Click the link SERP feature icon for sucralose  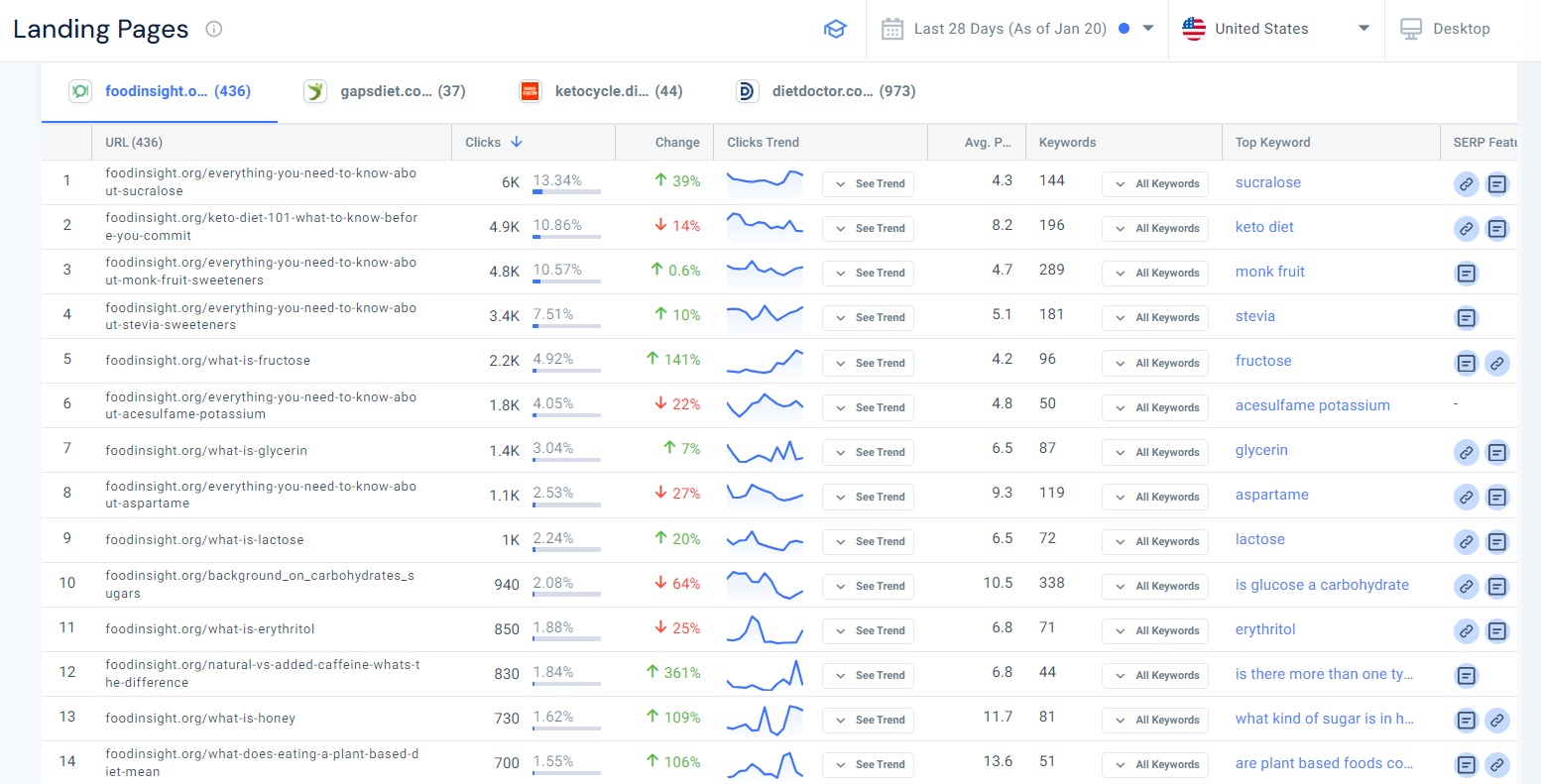[x=1466, y=183]
